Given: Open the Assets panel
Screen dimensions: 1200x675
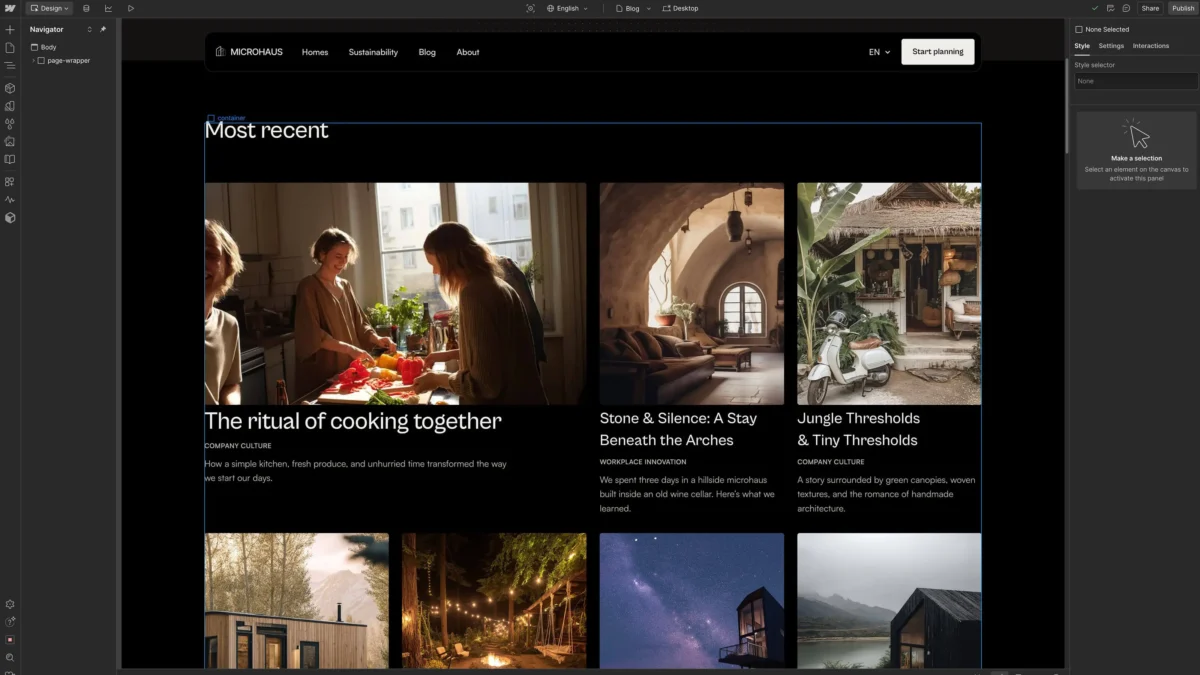Looking at the screenshot, I should 10,142.
